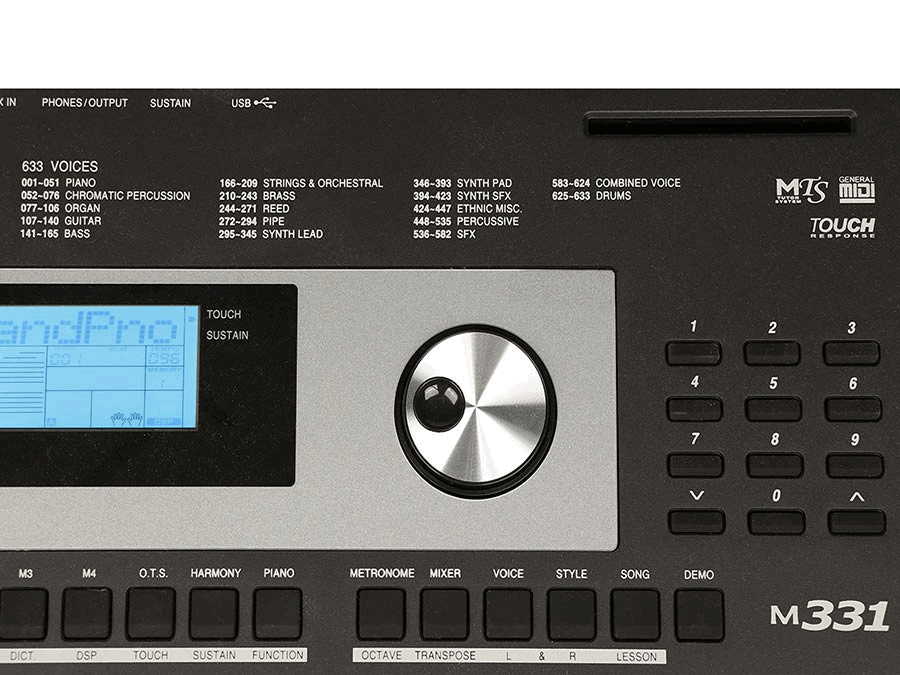Toggle the METRONOME button
The width and height of the screenshot is (900, 675).
pos(381,614)
